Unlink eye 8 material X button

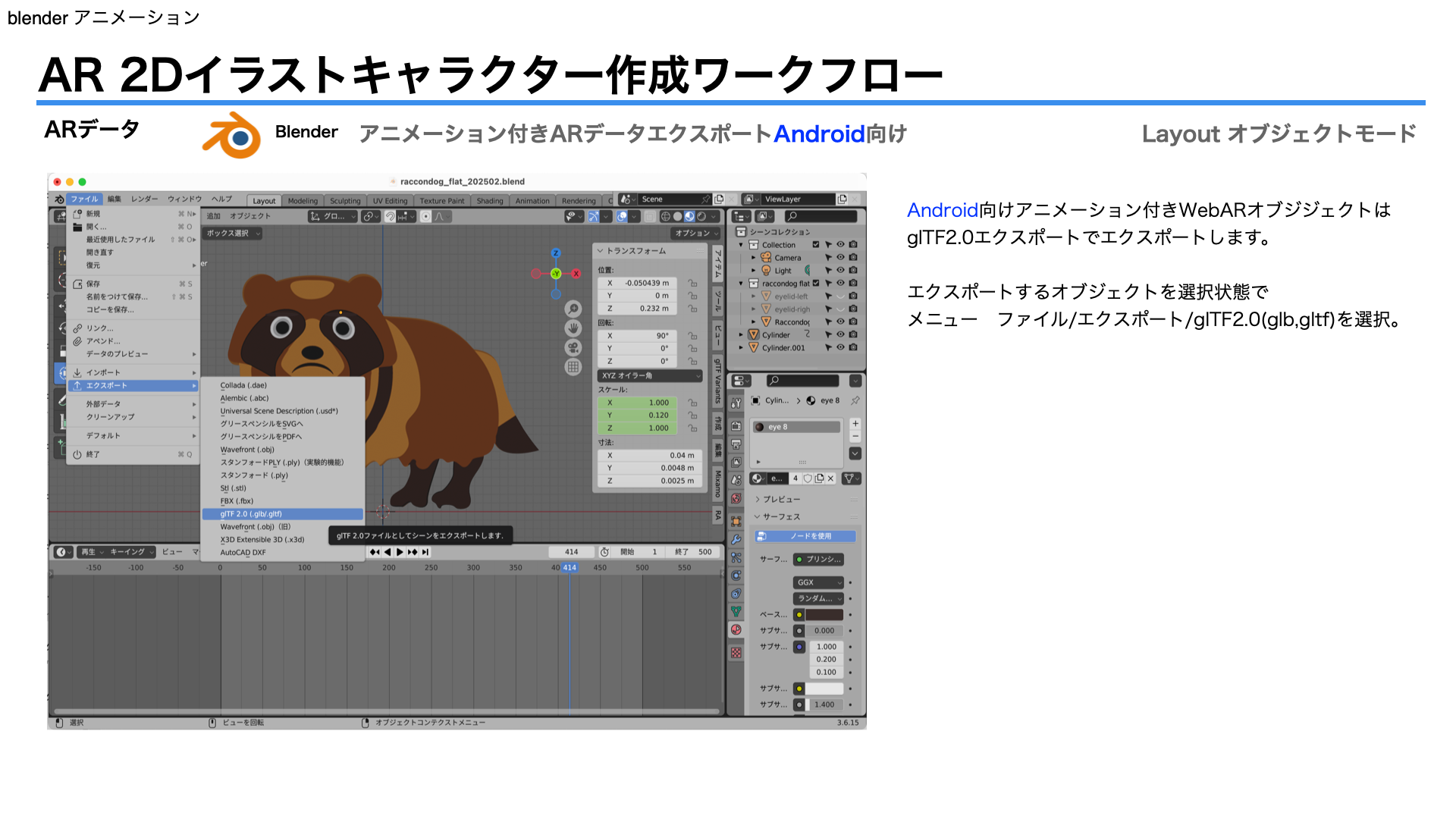point(830,479)
